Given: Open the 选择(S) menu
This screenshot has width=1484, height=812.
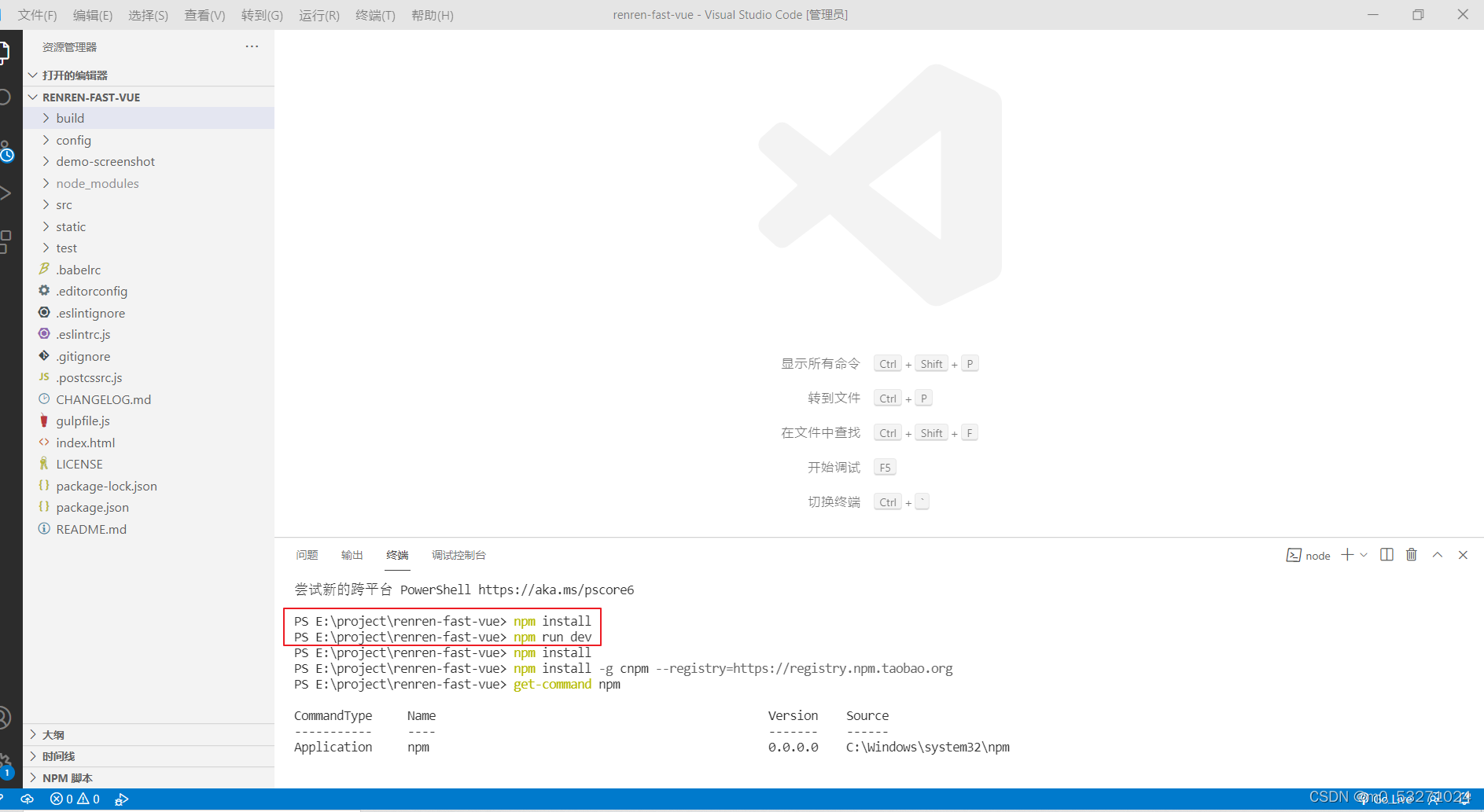Looking at the screenshot, I should pyautogui.click(x=148, y=15).
